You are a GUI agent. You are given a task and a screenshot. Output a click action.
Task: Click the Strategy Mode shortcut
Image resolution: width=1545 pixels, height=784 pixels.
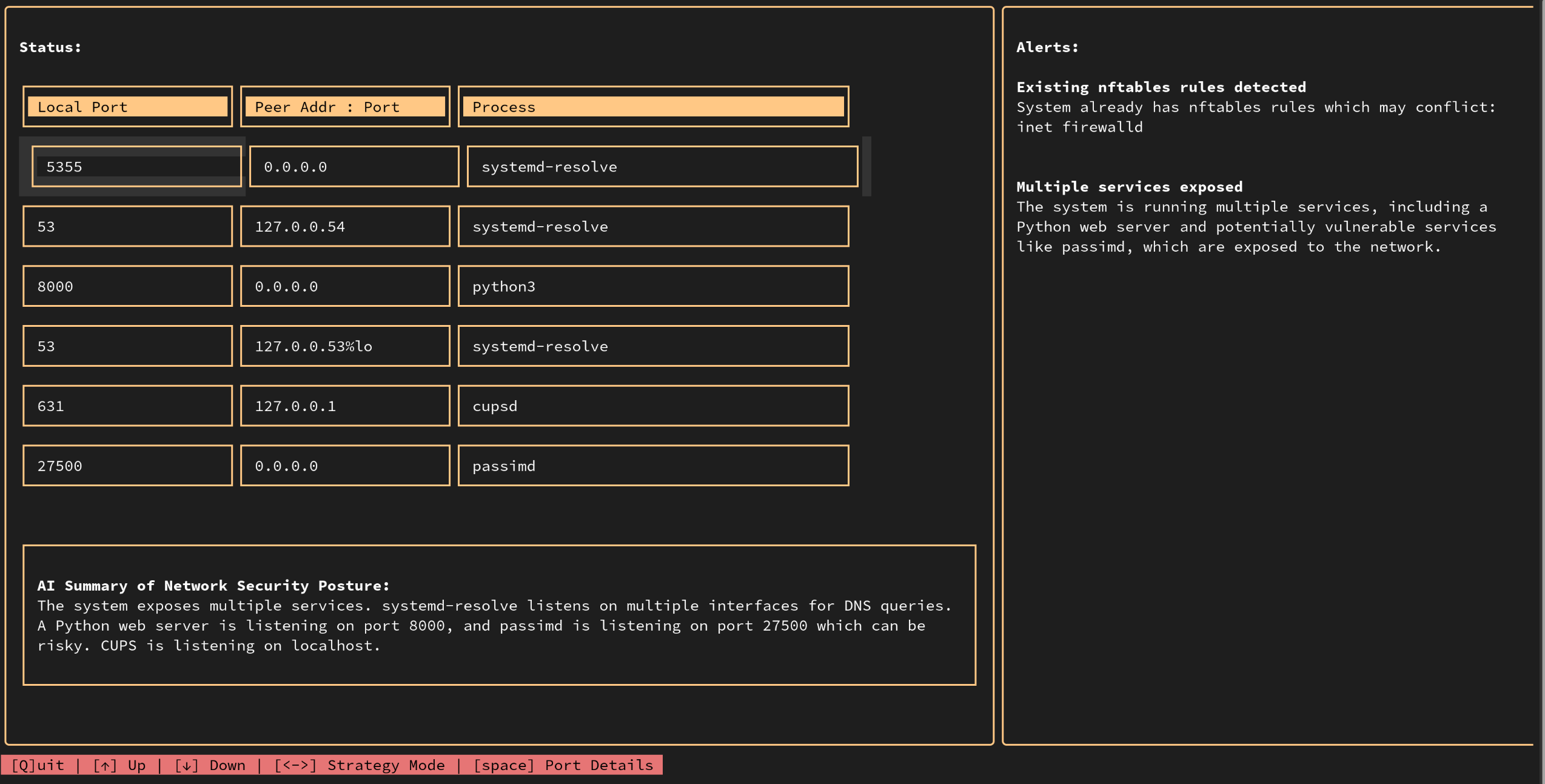click(360, 765)
